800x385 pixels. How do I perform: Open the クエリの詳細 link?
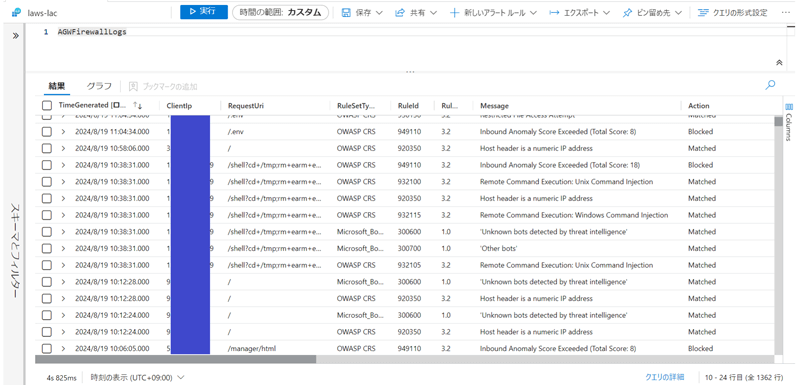click(664, 377)
